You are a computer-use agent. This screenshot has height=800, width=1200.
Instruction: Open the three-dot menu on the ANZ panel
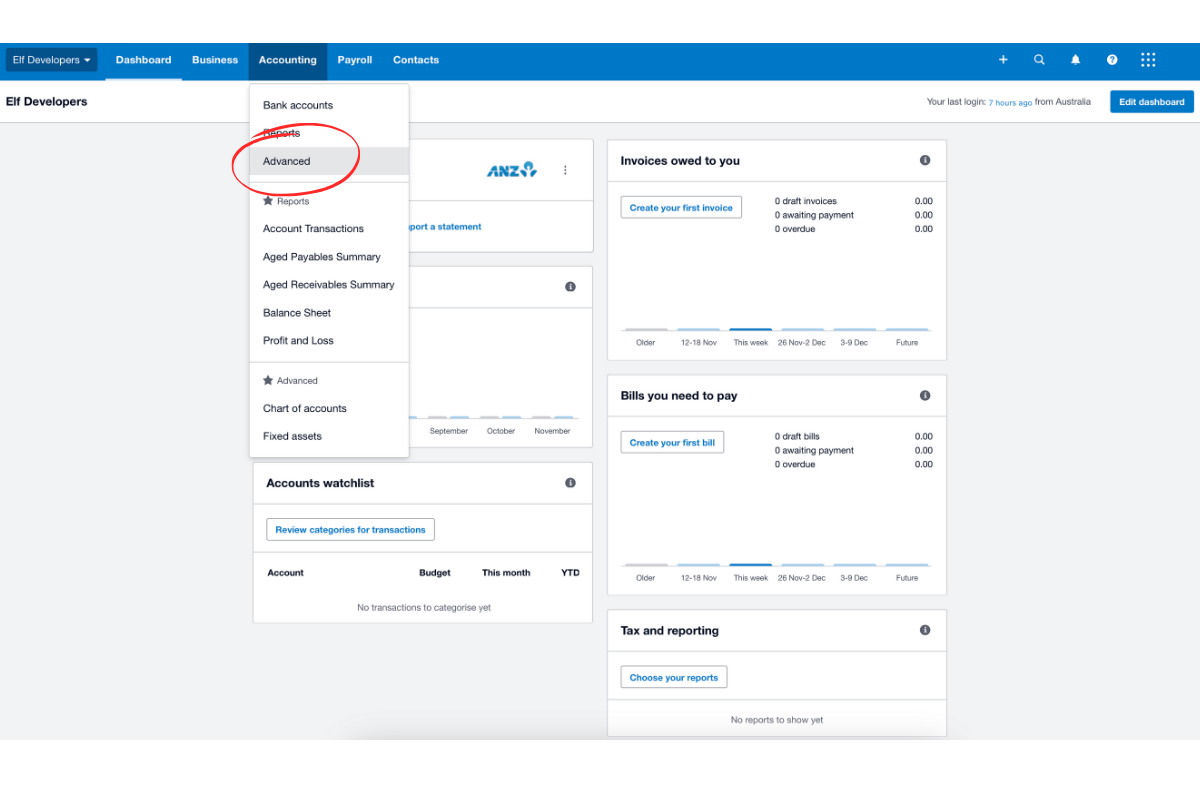coord(565,170)
